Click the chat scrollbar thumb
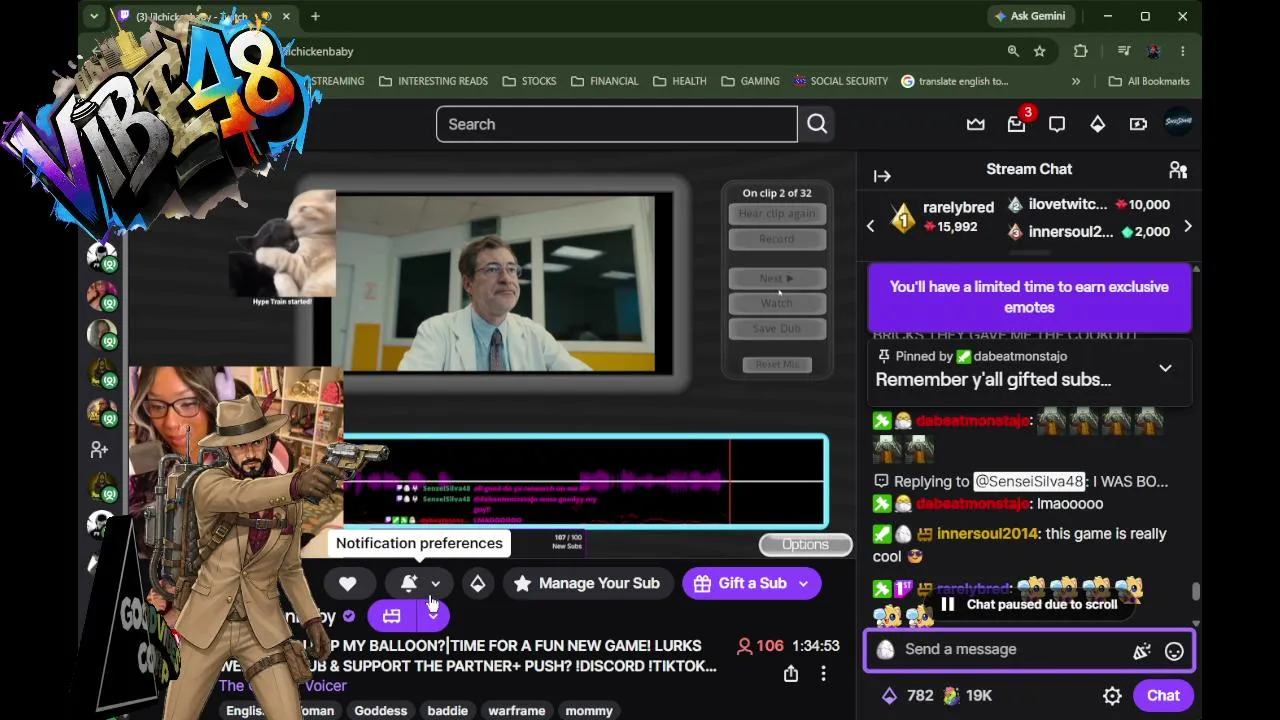Viewport: 1280px width, 720px height. click(x=1195, y=592)
